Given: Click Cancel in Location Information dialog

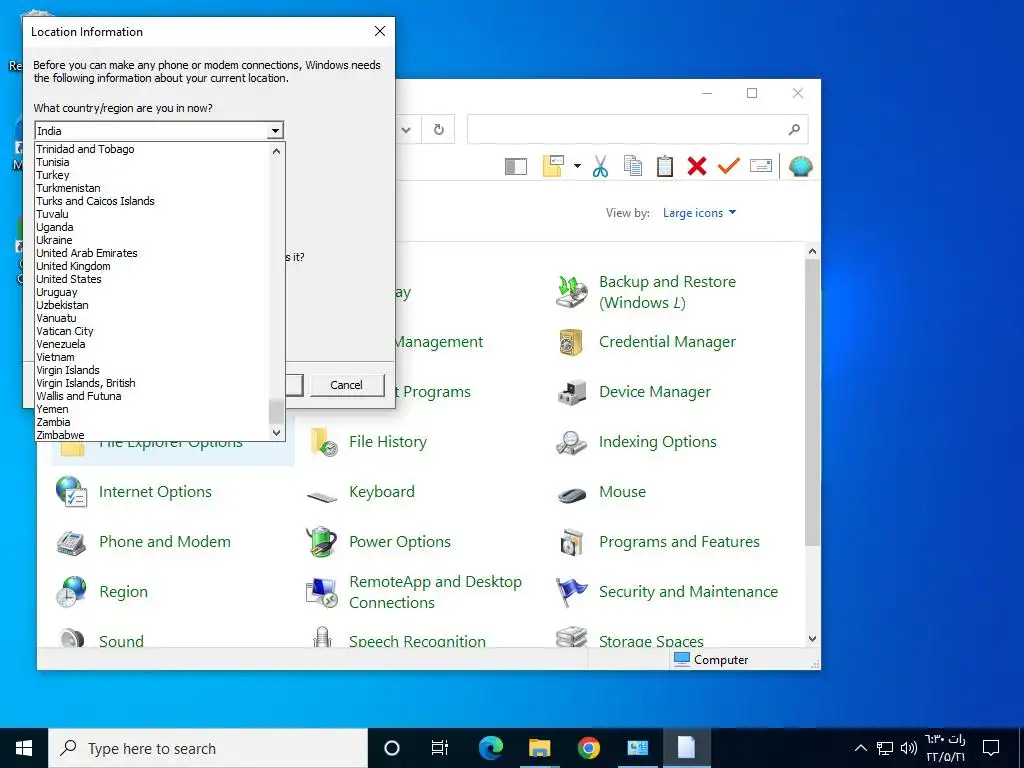Looking at the screenshot, I should click(x=346, y=385).
